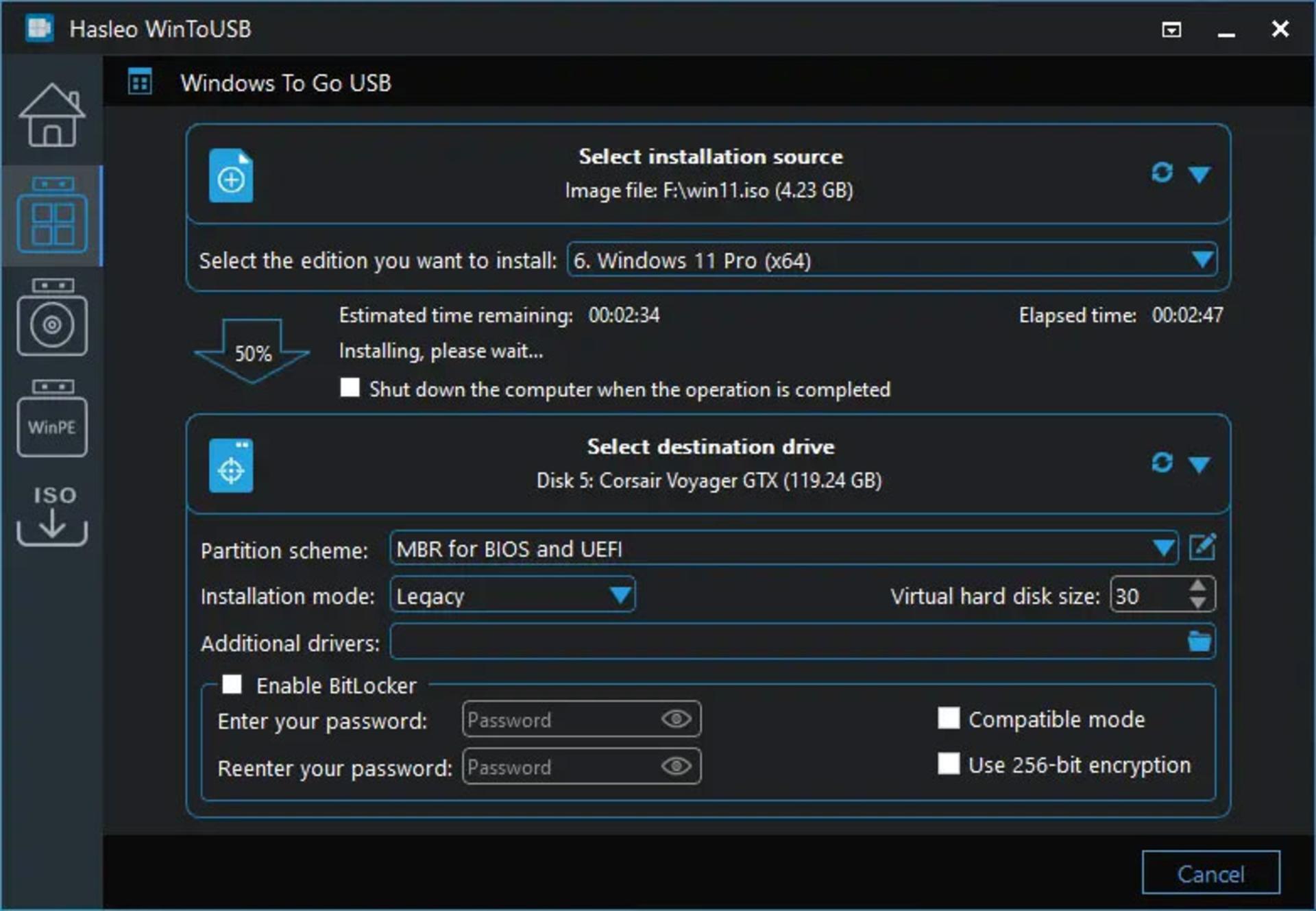Click the installation source file icon
This screenshot has width=1316, height=911.
tap(231, 175)
